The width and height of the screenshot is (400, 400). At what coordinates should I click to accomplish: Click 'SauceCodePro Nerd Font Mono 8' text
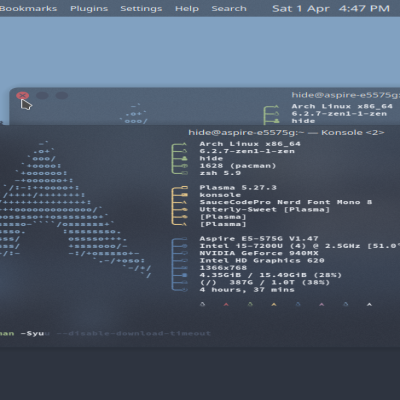tap(286, 202)
